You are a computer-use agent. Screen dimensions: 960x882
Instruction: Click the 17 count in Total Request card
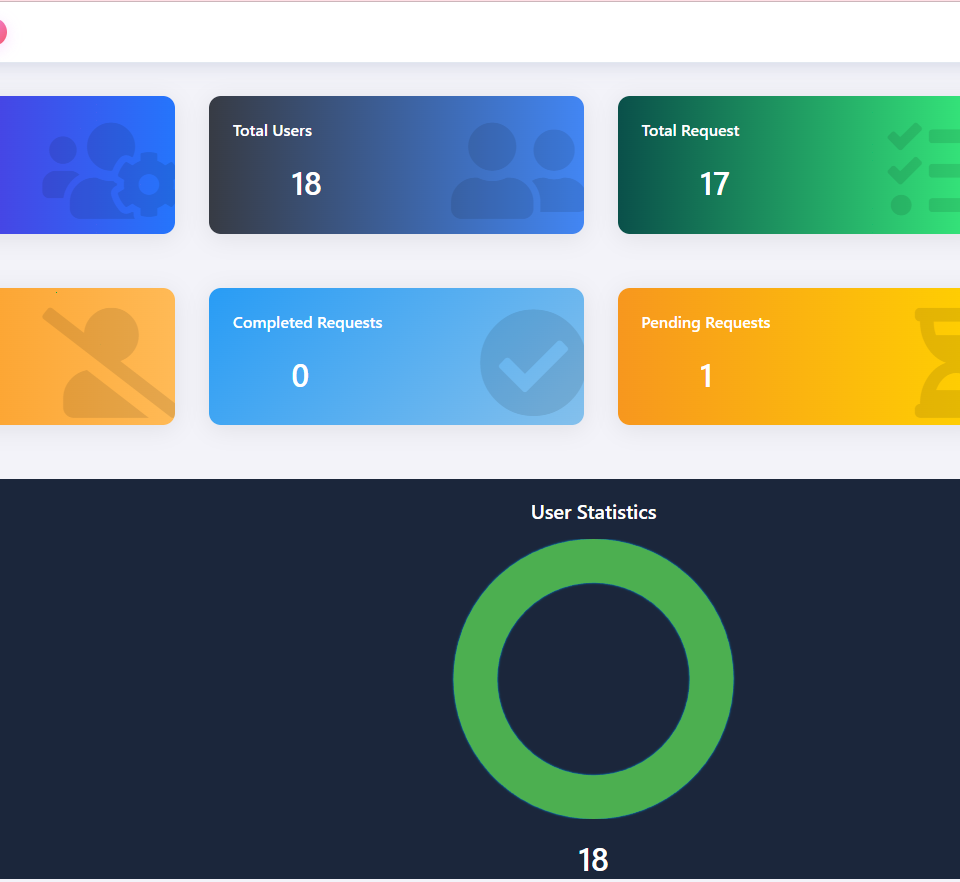click(714, 184)
